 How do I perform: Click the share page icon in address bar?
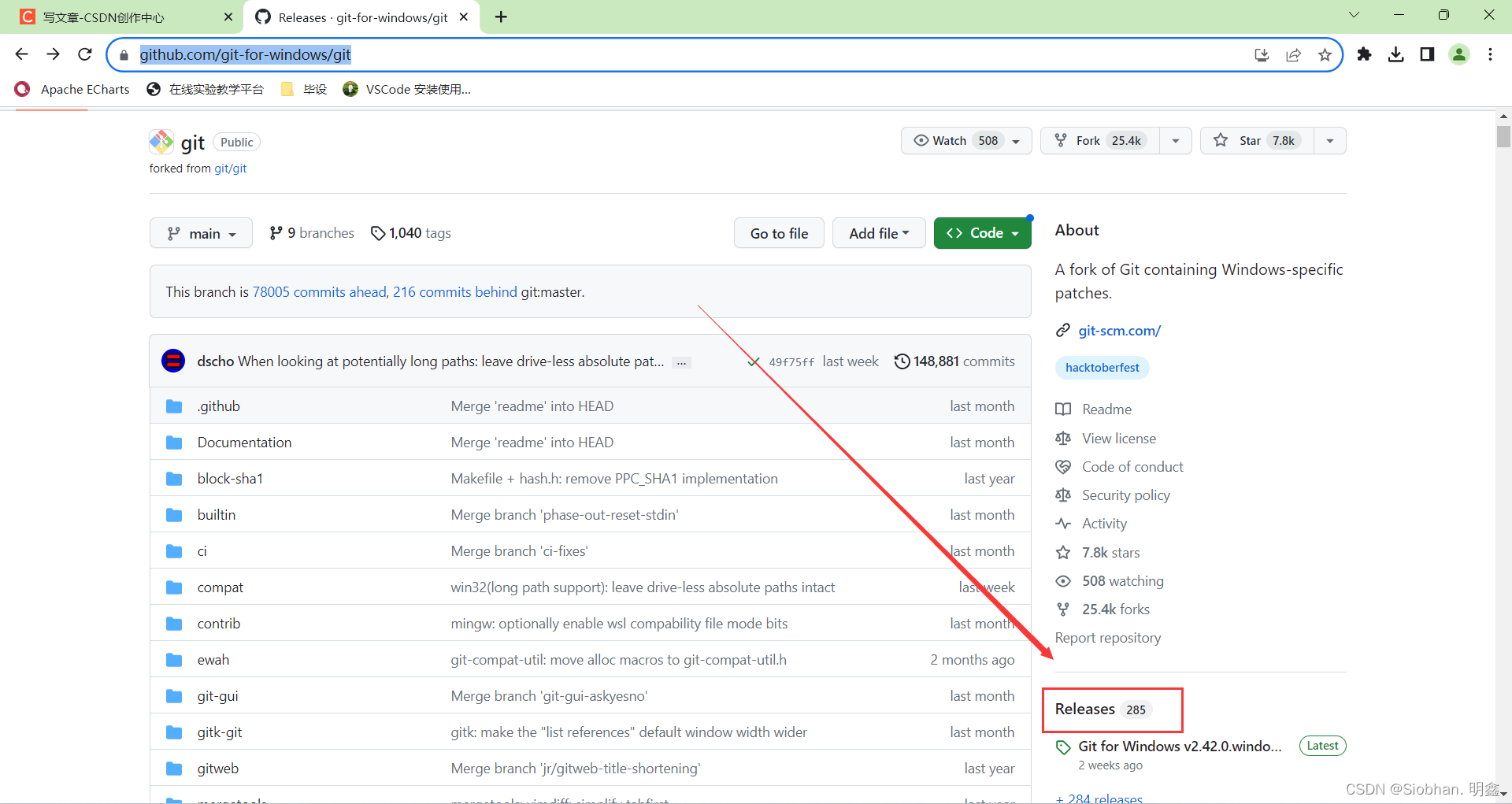[1293, 54]
